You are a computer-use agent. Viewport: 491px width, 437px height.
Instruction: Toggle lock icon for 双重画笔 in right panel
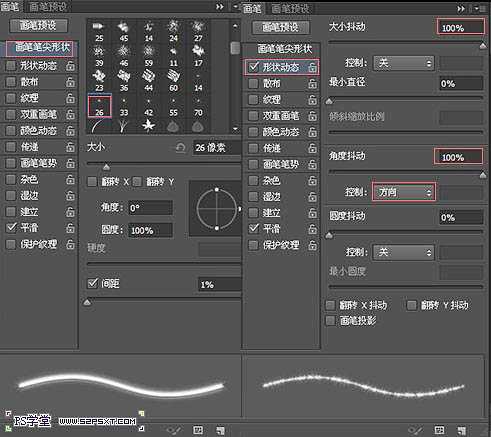tap(312, 116)
